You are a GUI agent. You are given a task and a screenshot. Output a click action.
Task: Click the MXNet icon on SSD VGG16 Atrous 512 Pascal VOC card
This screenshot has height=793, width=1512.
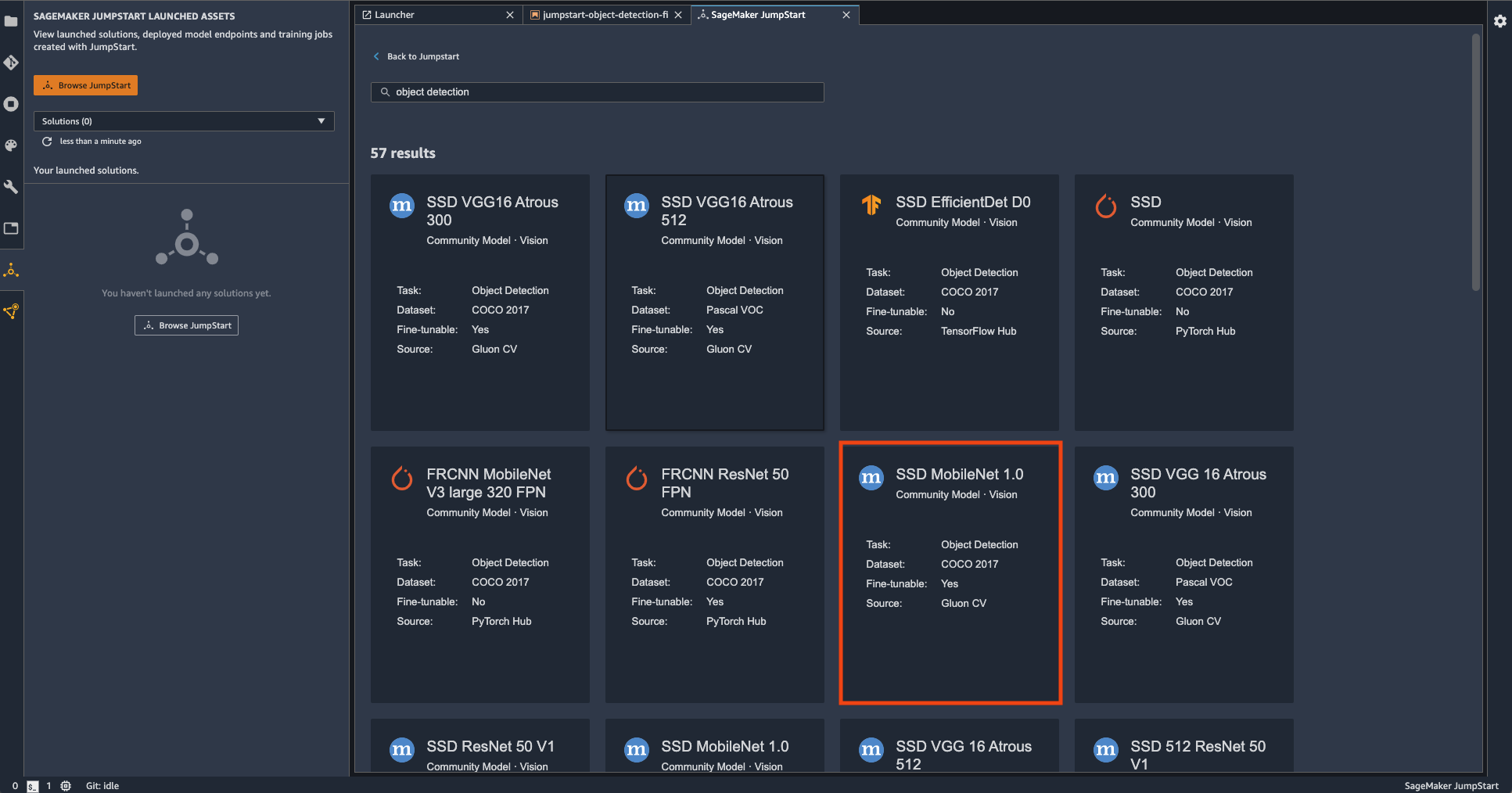637,206
